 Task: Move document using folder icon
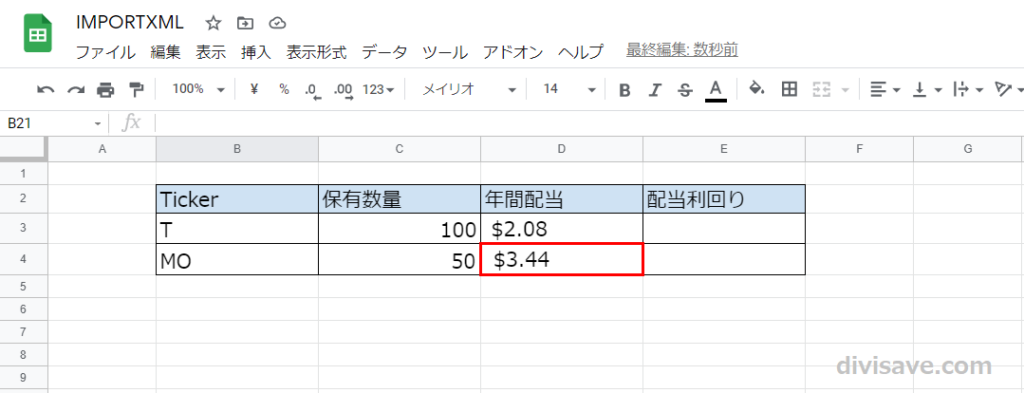coord(245,23)
